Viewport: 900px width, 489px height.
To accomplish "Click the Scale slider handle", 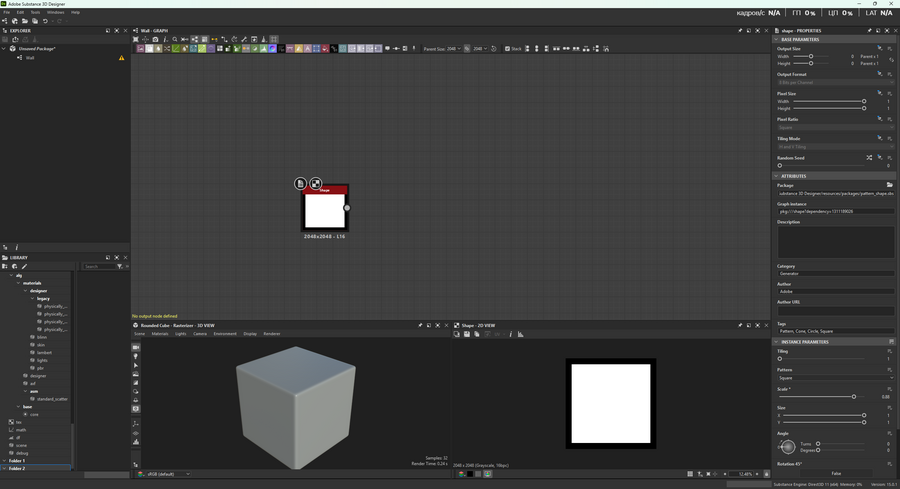I will click(853, 397).
